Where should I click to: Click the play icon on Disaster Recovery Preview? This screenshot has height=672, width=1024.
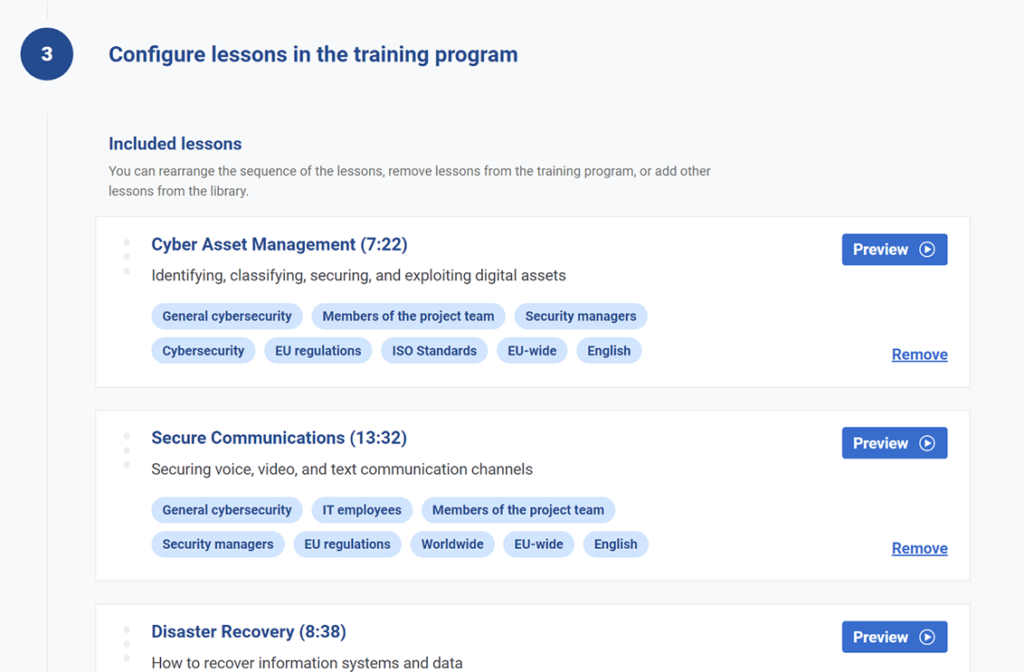(x=928, y=636)
